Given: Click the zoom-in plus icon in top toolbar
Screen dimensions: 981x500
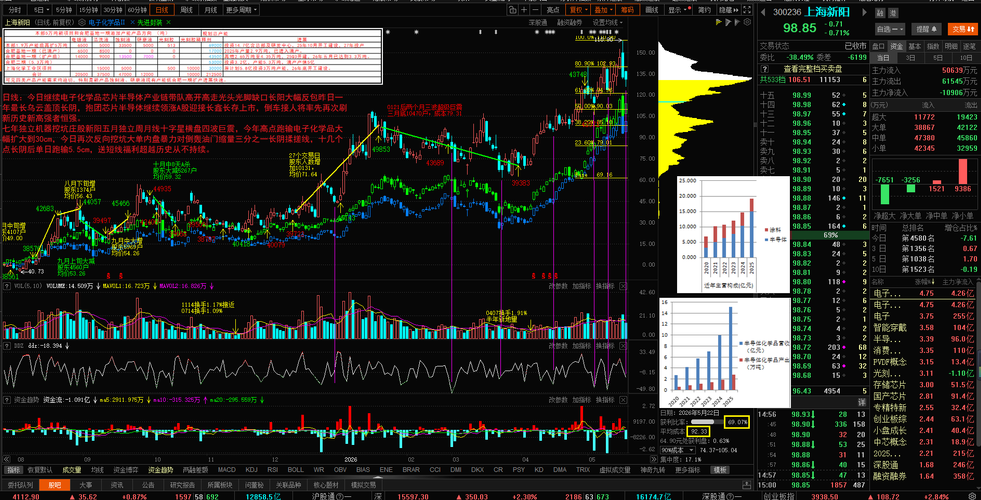Looking at the screenshot, I should coord(524,10).
